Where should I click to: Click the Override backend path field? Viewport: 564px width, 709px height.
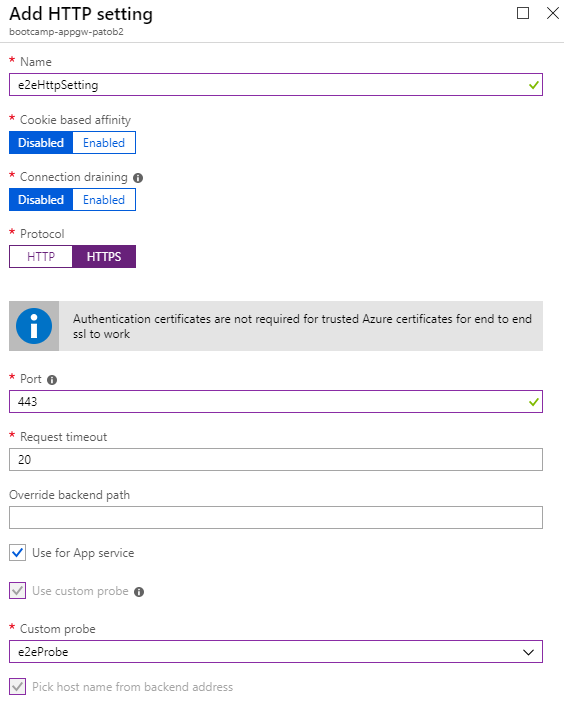[276, 517]
